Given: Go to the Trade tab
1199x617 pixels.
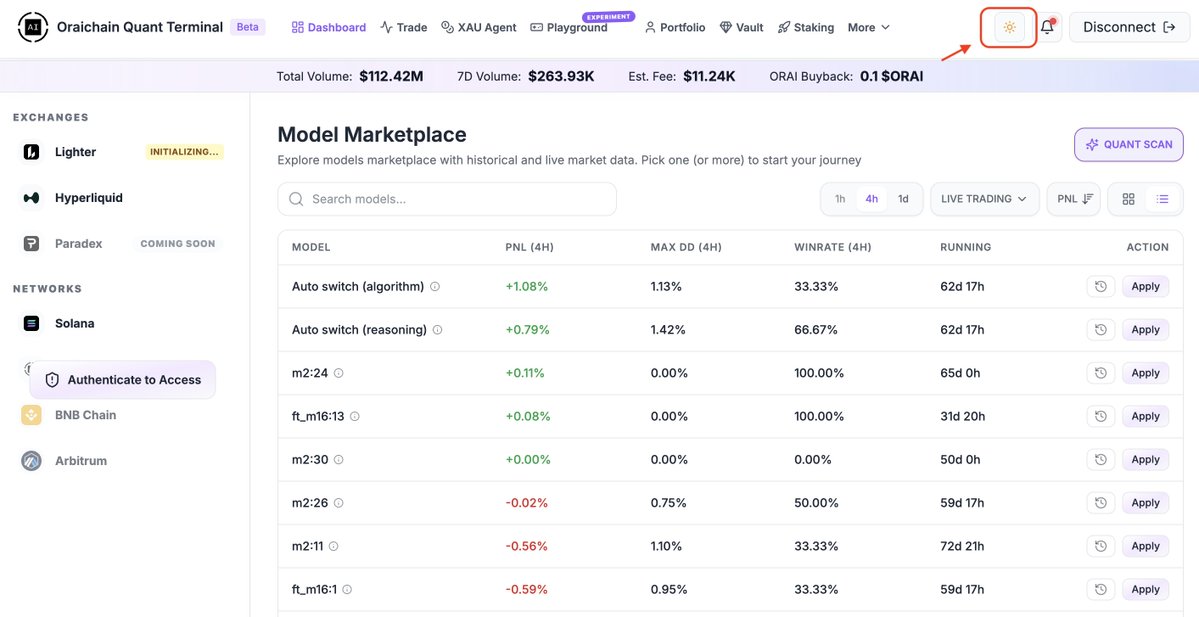Looking at the screenshot, I should click(404, 28).
